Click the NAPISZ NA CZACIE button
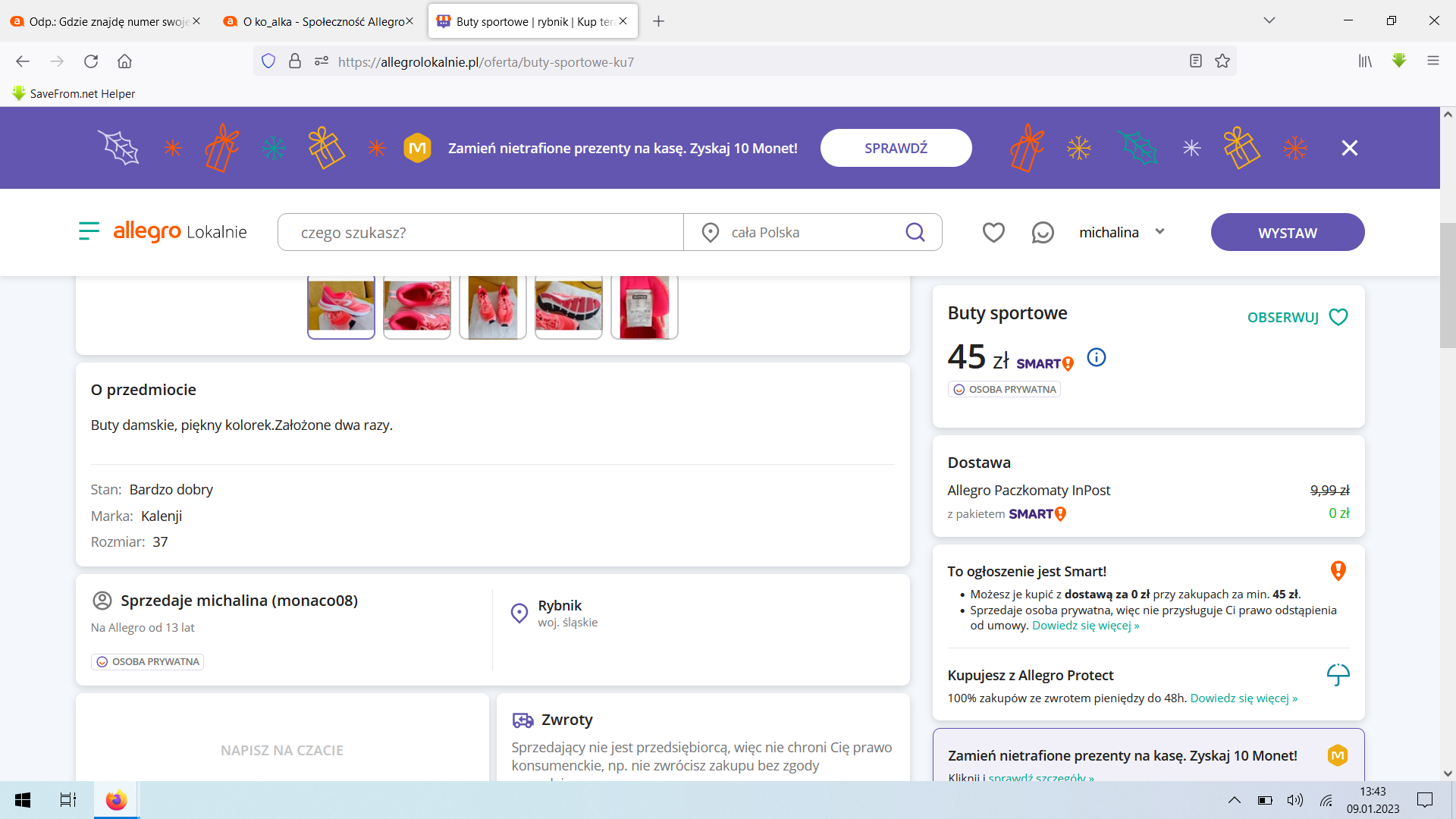This screenshot has height=819, width=1456. [282, 750]
